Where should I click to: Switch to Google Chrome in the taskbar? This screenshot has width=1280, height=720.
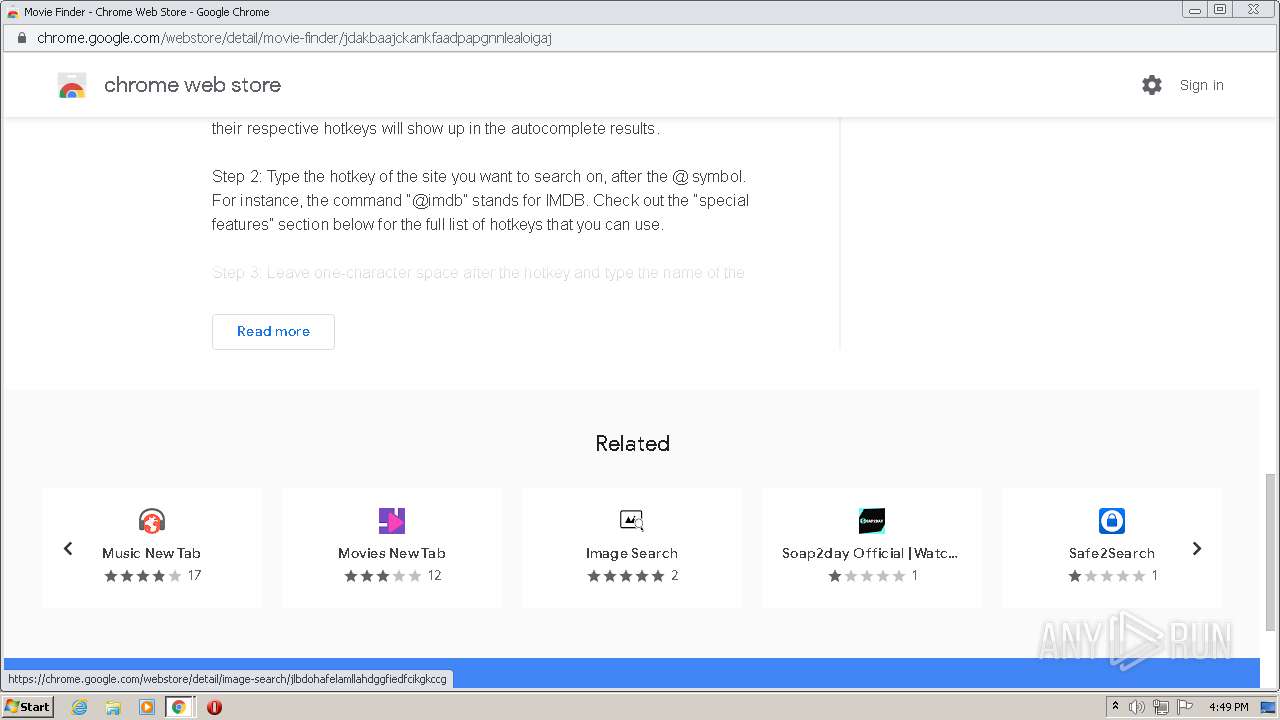(x=179, y=707)
